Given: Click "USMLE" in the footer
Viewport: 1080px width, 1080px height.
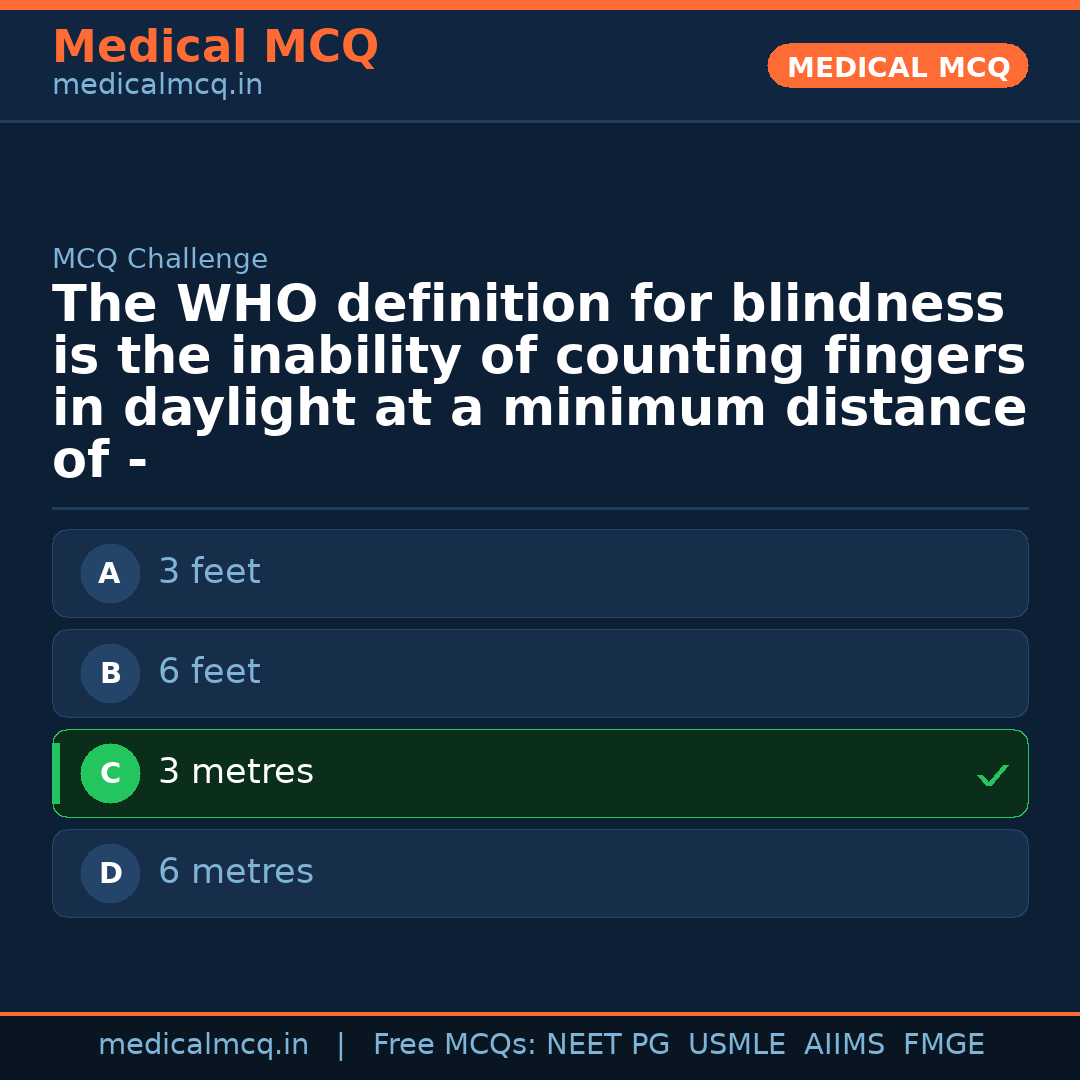Looking at the screenshot, I should [736, 1045].
